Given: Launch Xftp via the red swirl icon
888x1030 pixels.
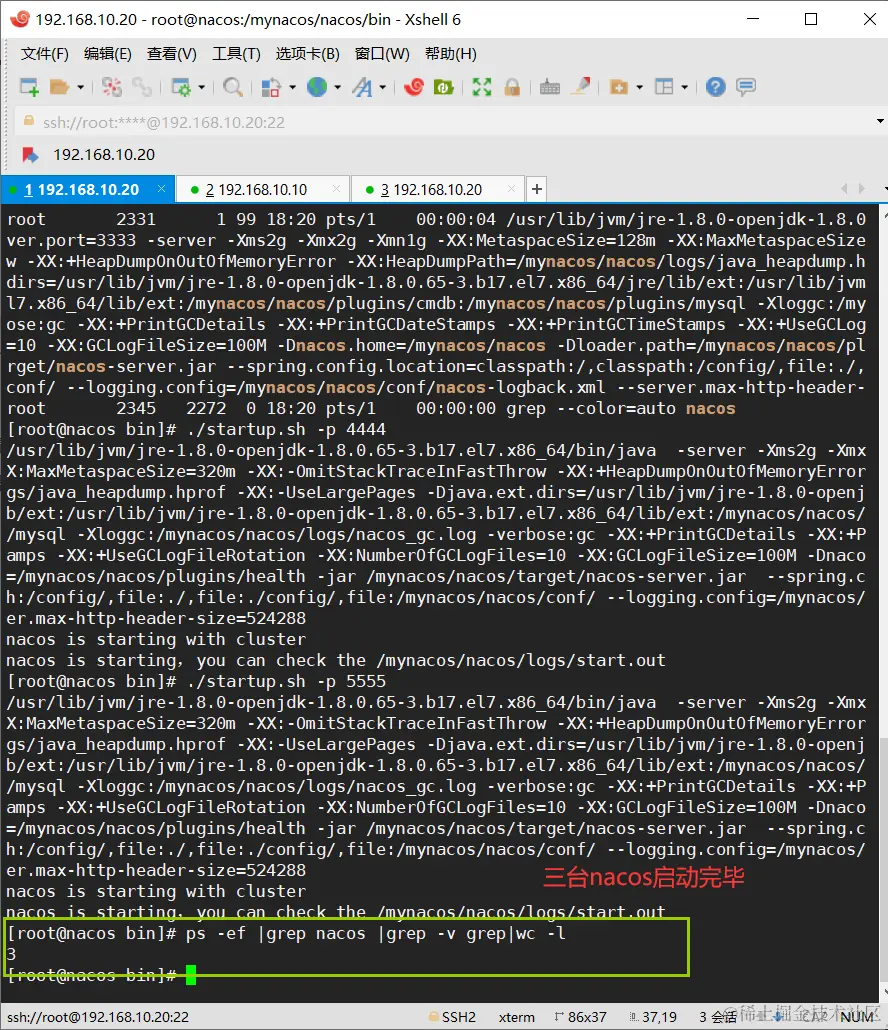Looking at the screenshot, I should [414, 87].
